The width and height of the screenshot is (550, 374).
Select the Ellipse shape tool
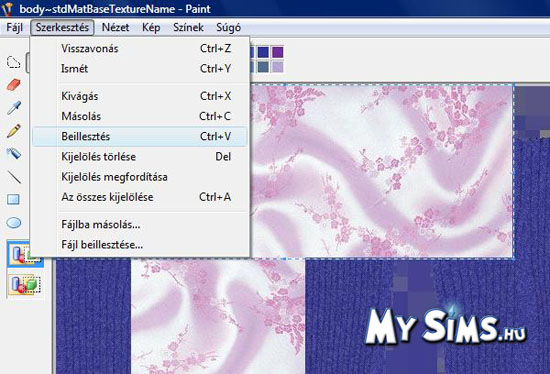tap(14, 222)
